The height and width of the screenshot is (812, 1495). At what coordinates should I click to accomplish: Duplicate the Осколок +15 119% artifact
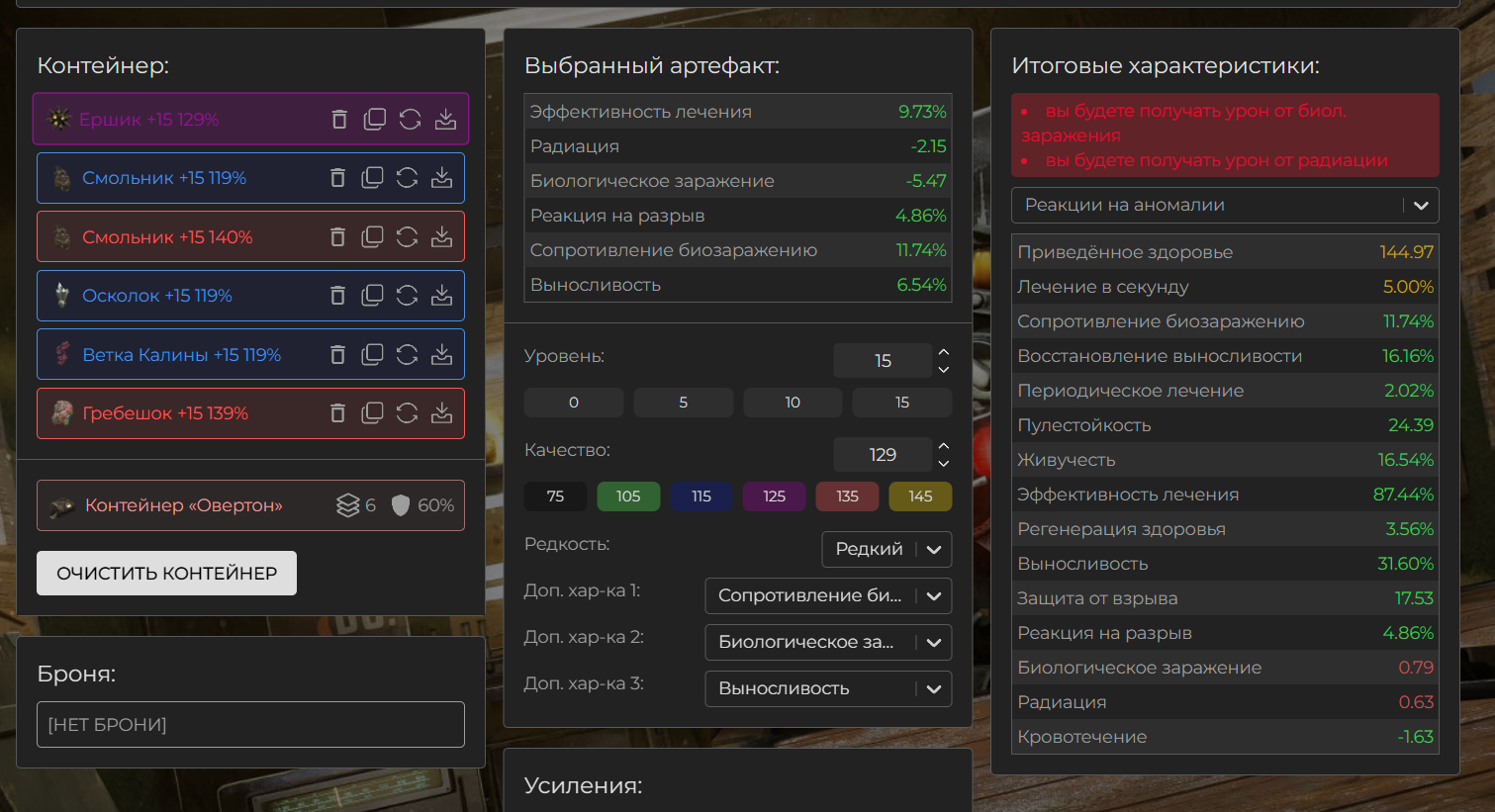coord(372,296)
